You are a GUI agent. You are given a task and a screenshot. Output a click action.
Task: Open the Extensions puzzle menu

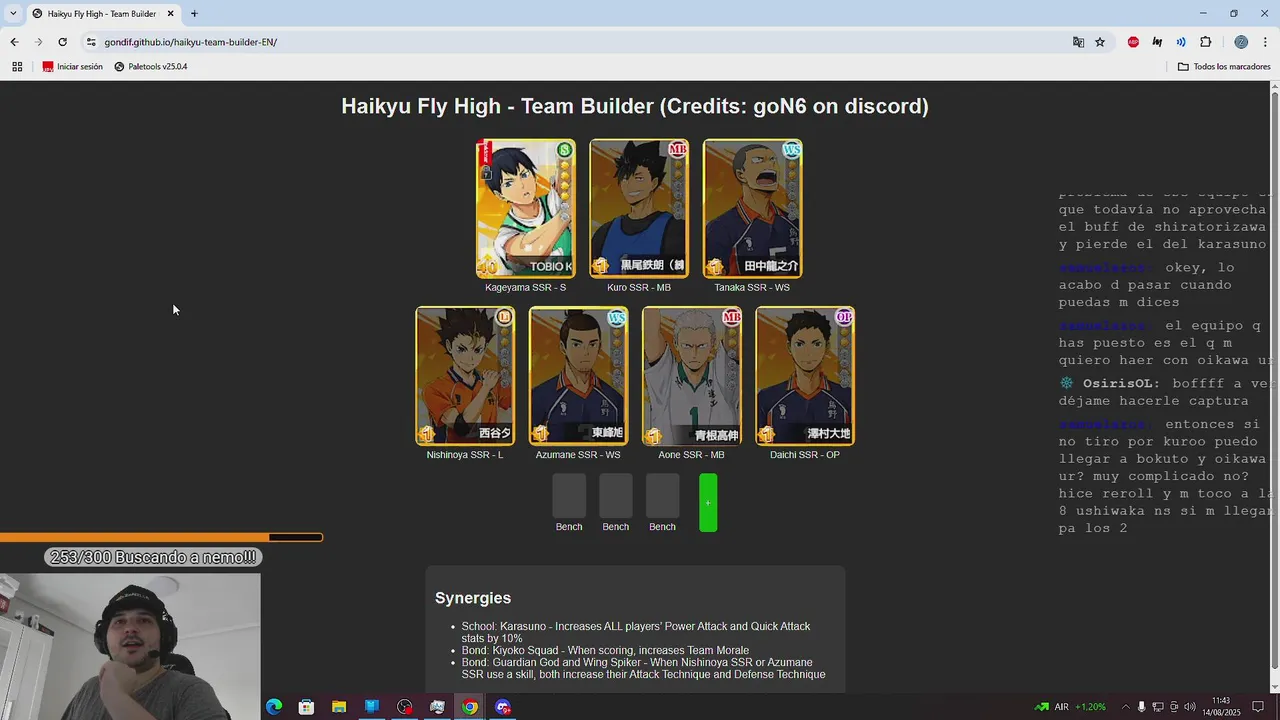(x=1206, y=42)
